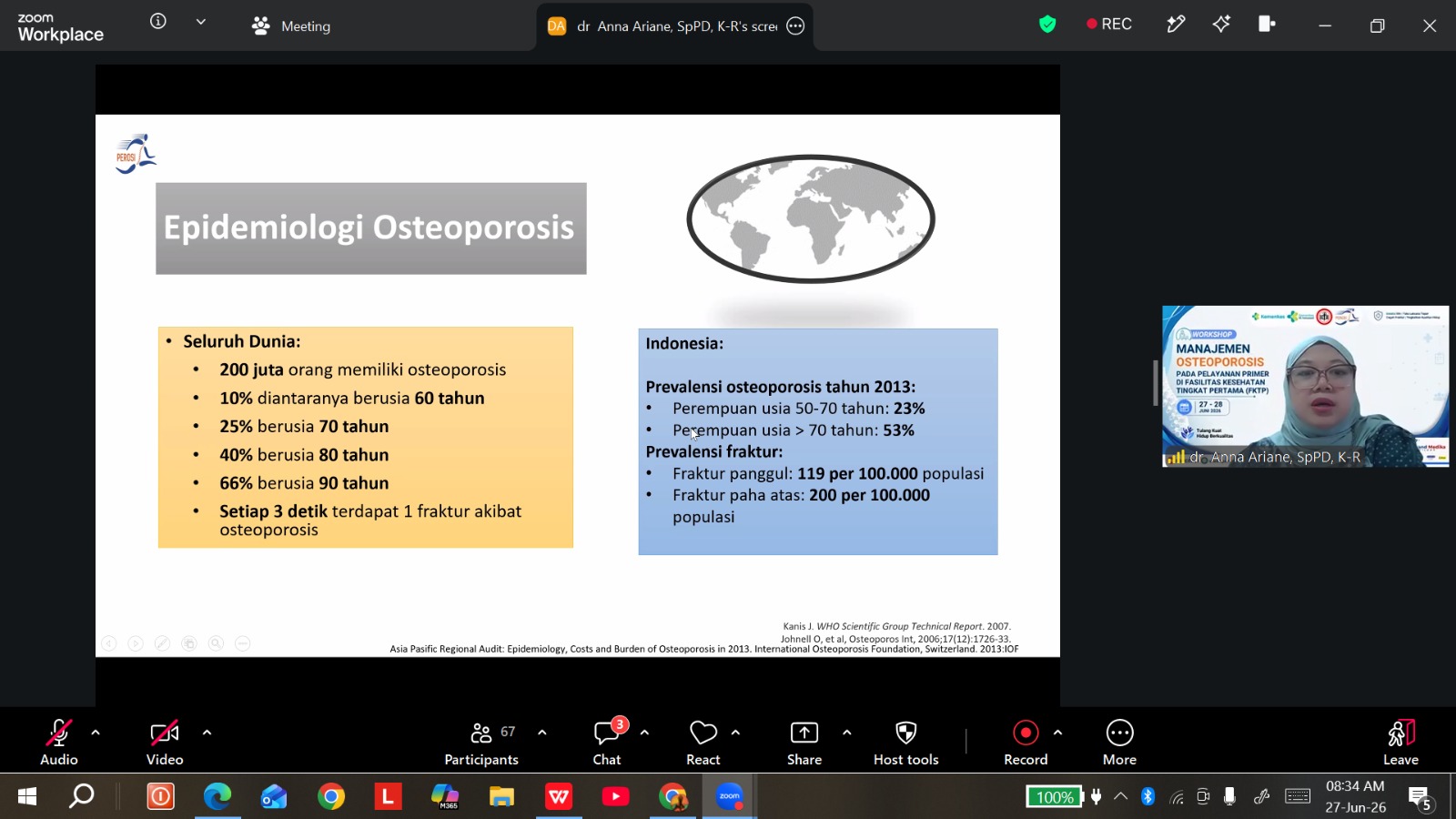Unmute microphone with the Audio button

[59, 743]
